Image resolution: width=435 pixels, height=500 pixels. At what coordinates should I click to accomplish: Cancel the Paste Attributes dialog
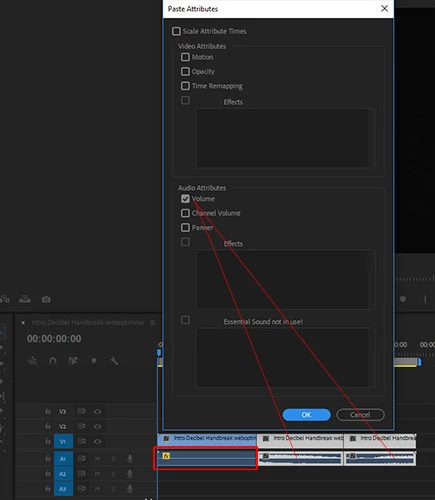(x=360, y=415)
